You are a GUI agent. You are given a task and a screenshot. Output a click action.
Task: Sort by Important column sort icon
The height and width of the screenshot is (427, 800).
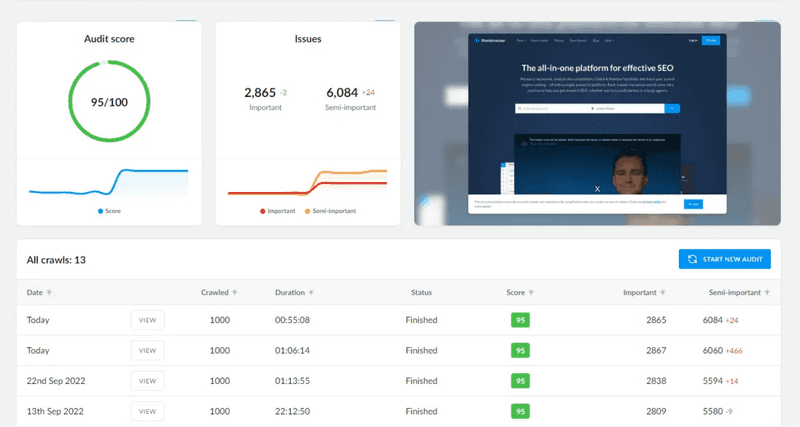tap(663, 293)
